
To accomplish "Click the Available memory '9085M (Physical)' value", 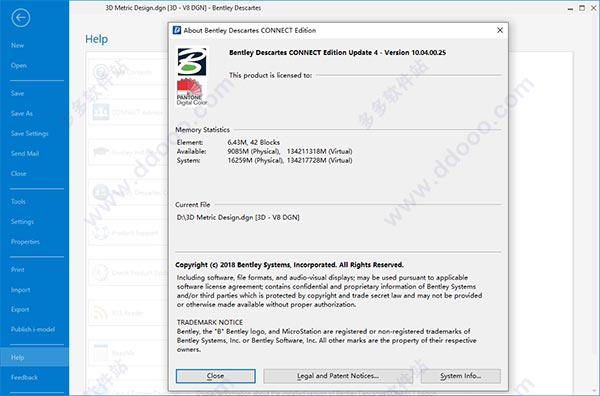I will click(253, 152).
